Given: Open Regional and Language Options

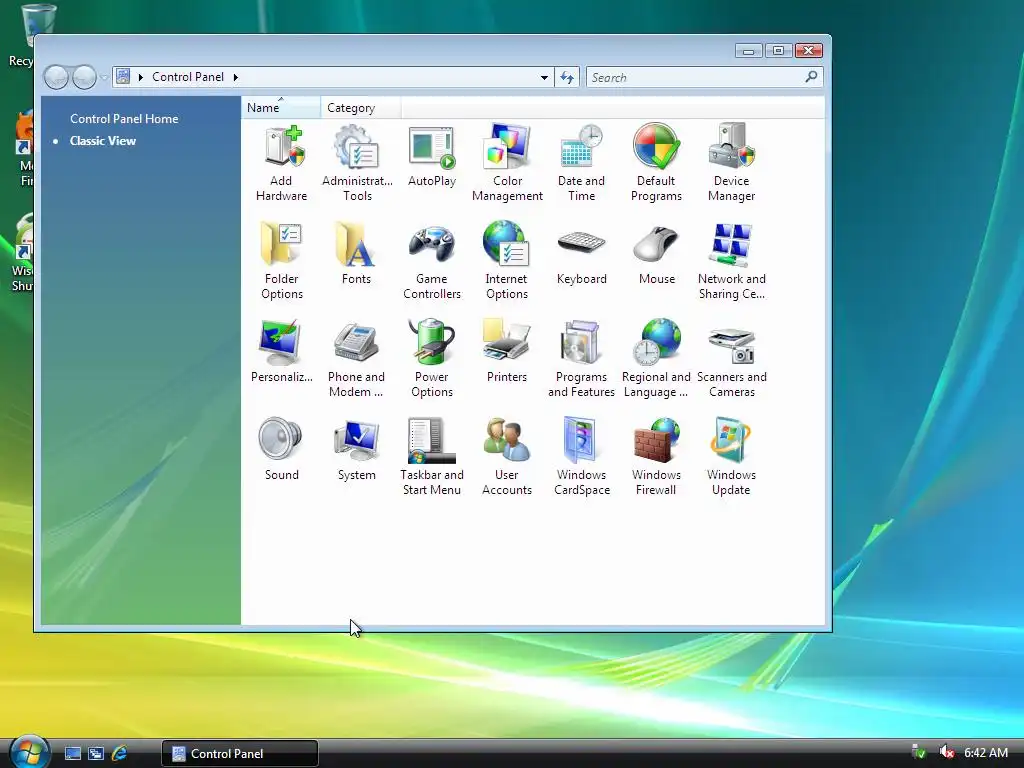Looking at the screenshot, I should pyautogui.click(x=656, y=359).
